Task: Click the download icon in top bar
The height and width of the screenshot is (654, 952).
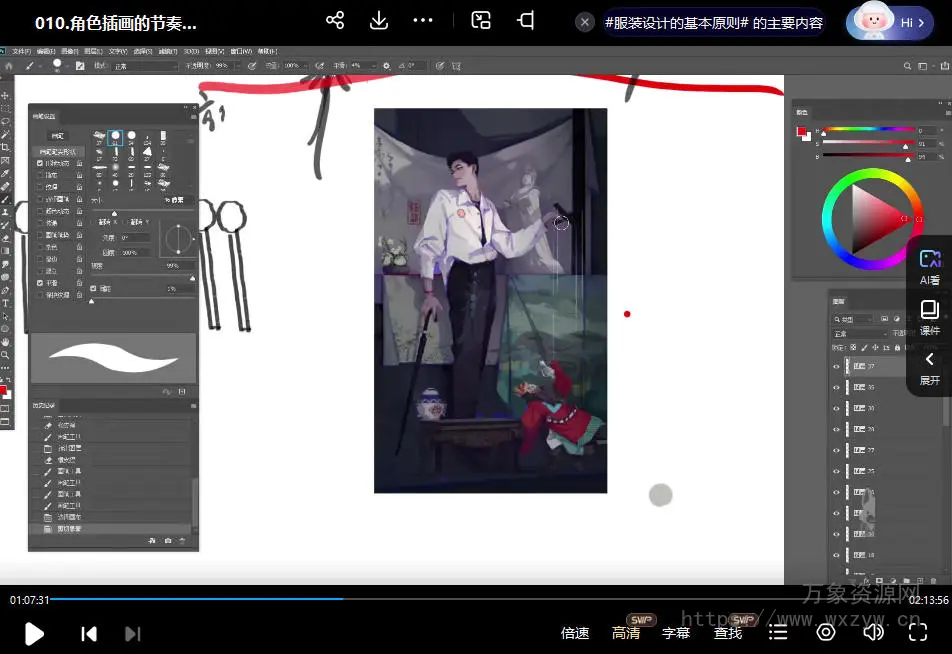Action: click(x=379, y=21)
